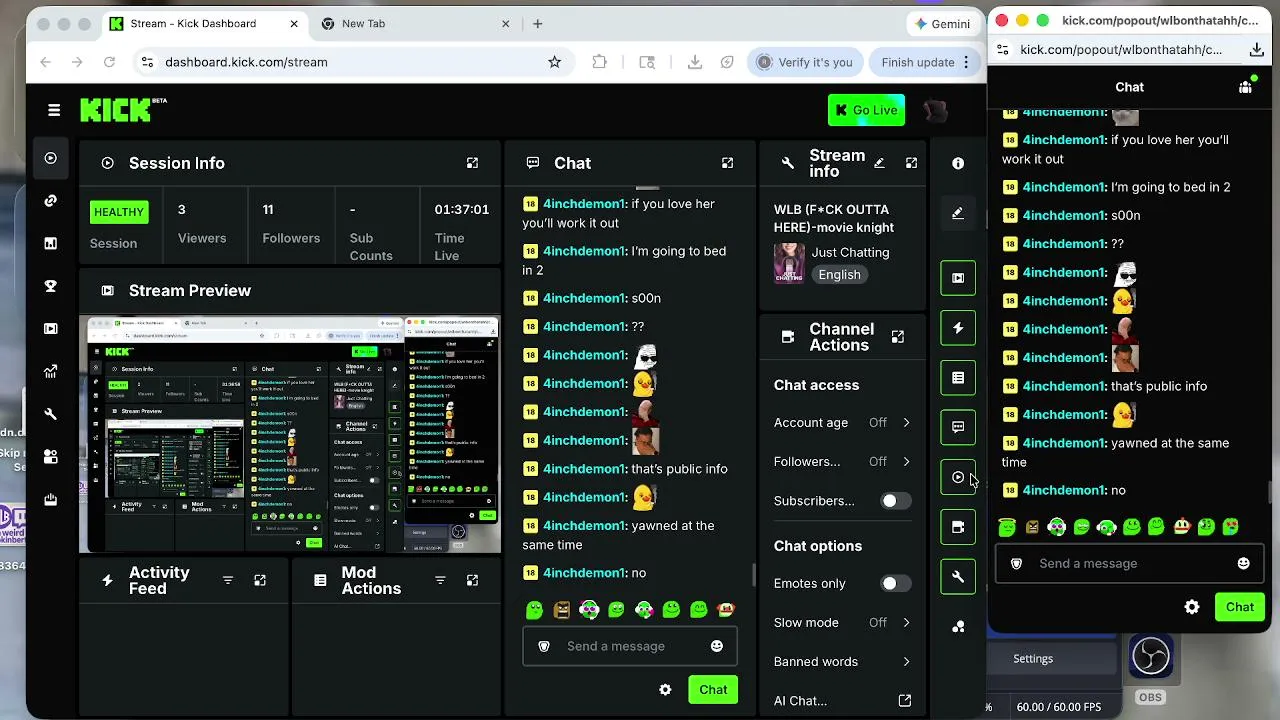Toggle Session Info widget in right toolbar
Image resolution: width=1280 pixels, height=720 pixels.
coord(958,477)
